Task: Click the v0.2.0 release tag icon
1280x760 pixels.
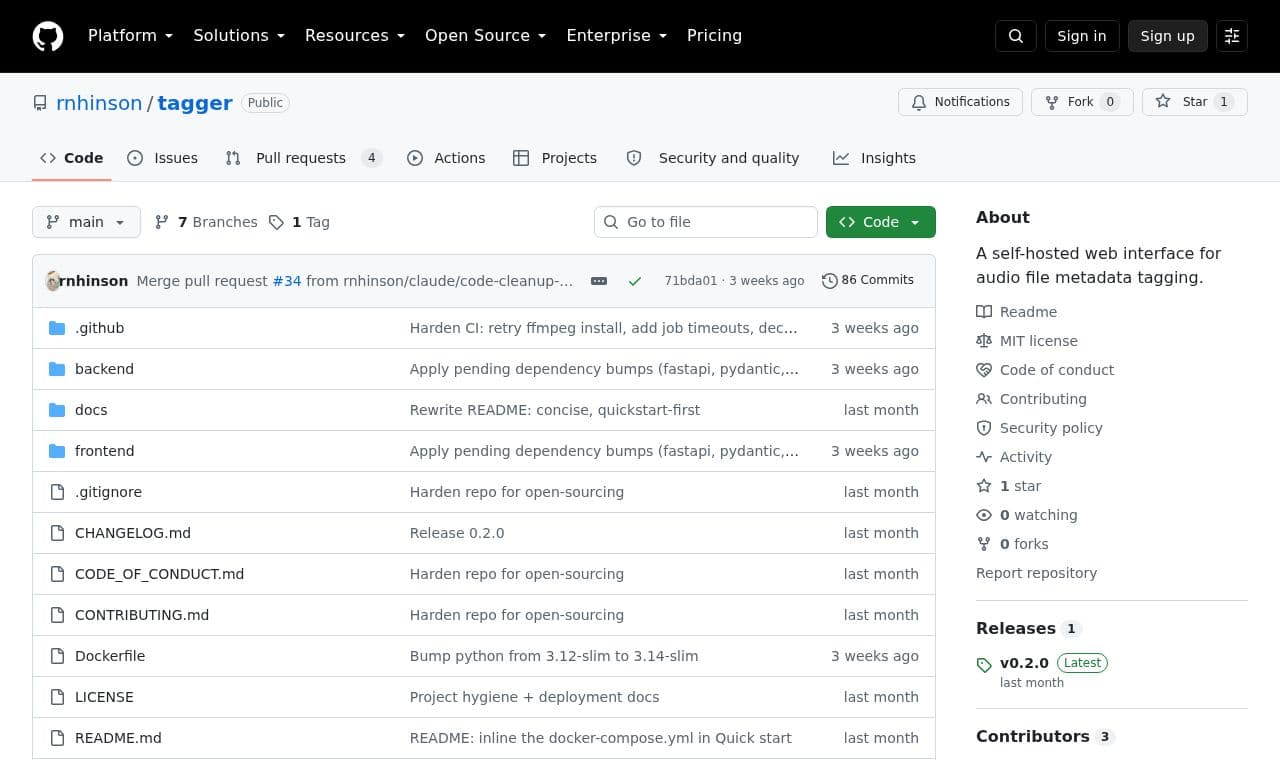Action: click(984, 664)
